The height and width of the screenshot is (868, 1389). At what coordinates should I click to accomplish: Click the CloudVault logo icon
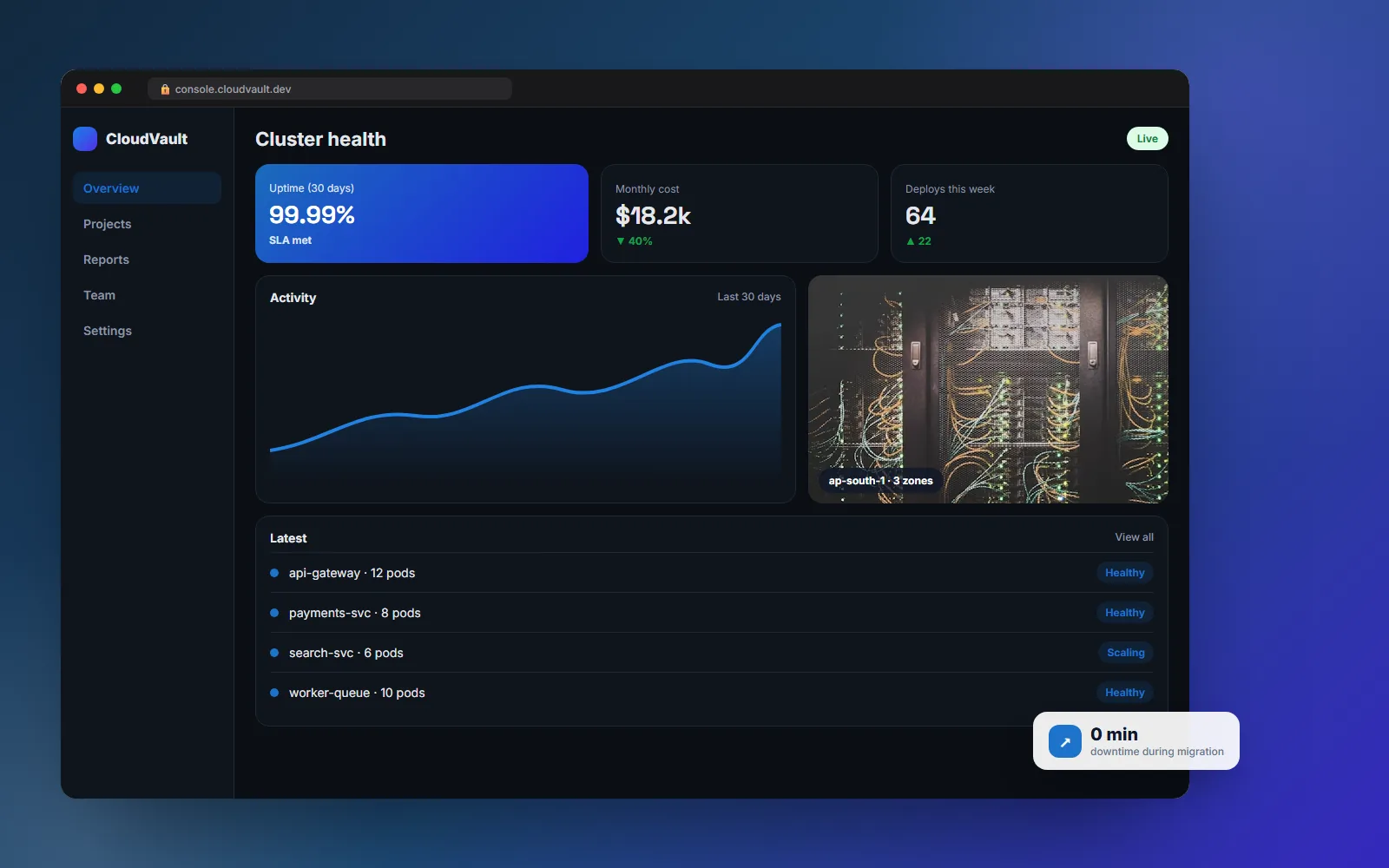85,139
